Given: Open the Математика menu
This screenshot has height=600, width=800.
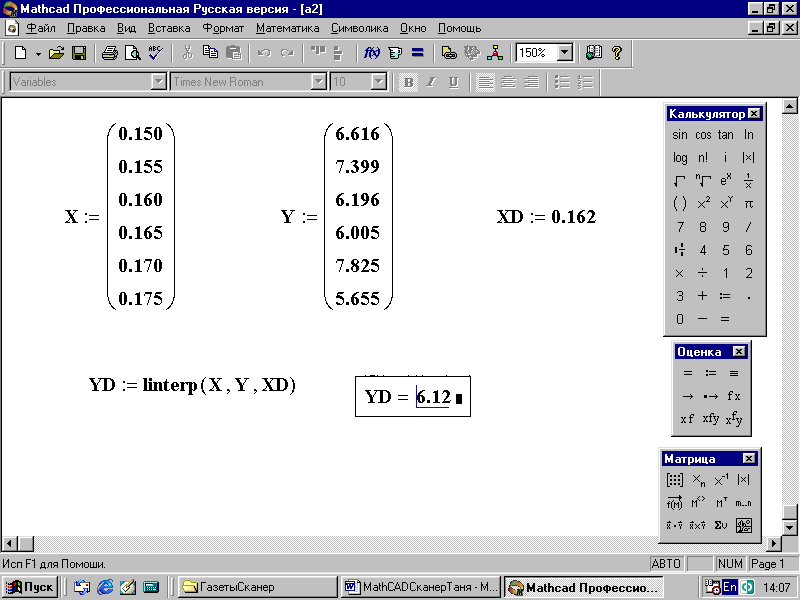Looking at the screenshot, I should (x=288, y=28).
